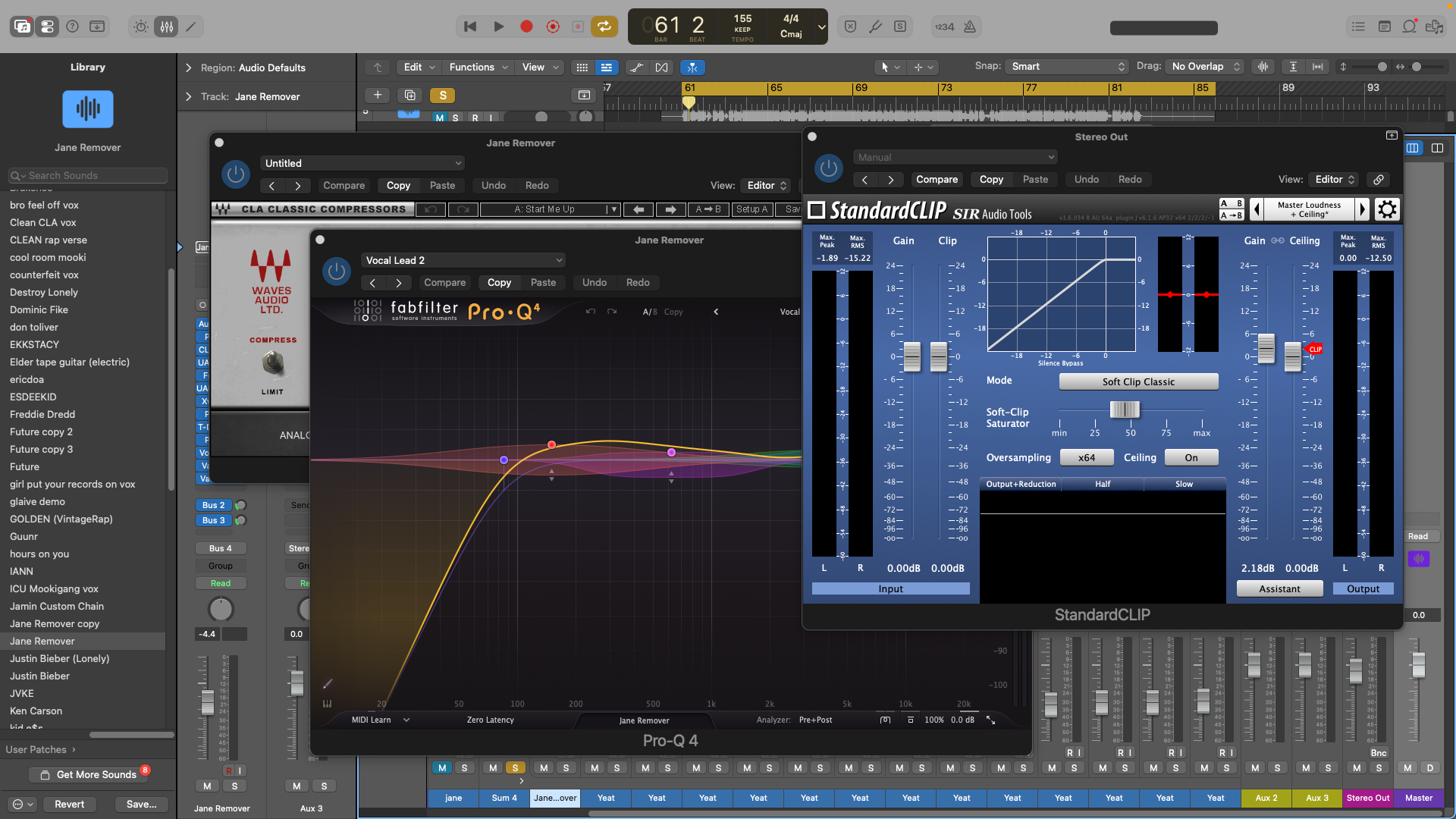The height and width of the screenshot is (819, 1456).
Task: Toggle StandardCLIP Ceiling On button
Action: (x=1191, y=457)
